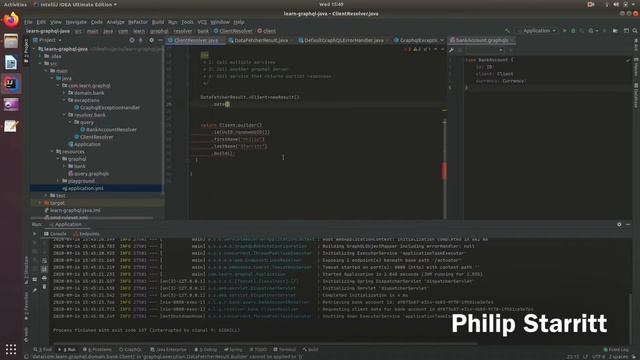Show applications grid in the dock
The image size is (640, 360).
pyautogui.click(x=11, y=349)
